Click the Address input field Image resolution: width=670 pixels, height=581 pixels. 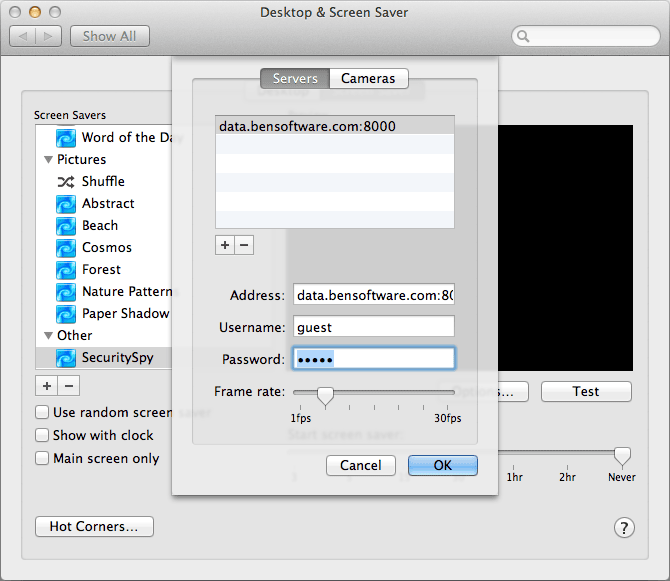pyautogui.click(x=373, y=294)
